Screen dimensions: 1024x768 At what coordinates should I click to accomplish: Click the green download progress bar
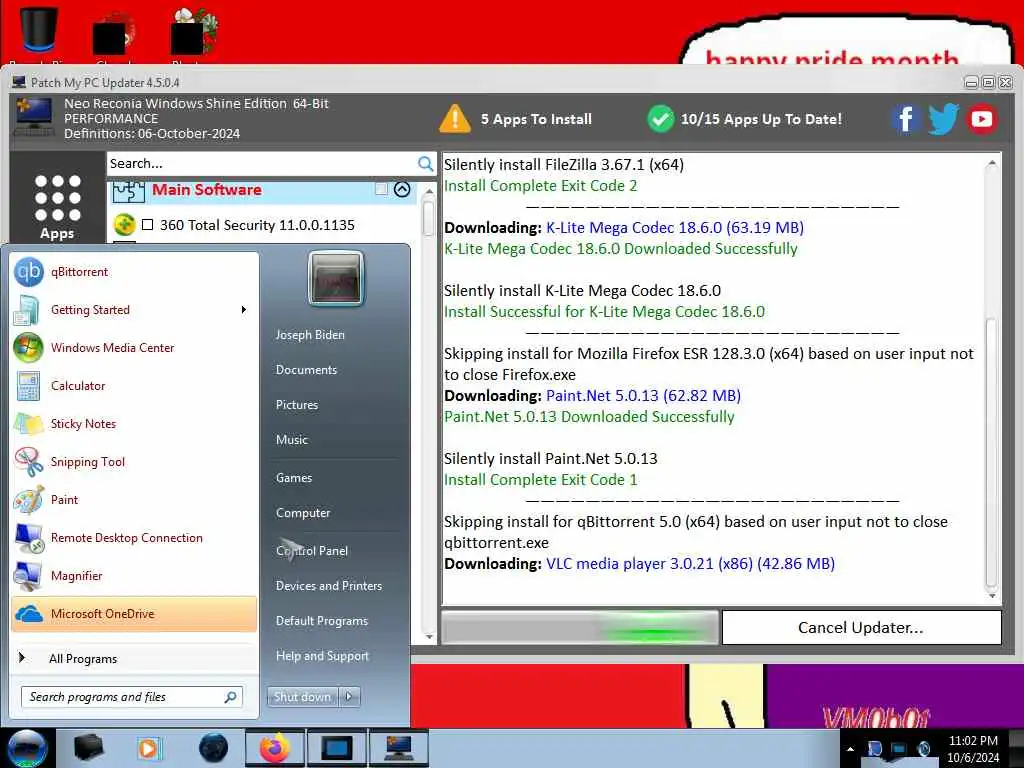click(x=580, y=628)
